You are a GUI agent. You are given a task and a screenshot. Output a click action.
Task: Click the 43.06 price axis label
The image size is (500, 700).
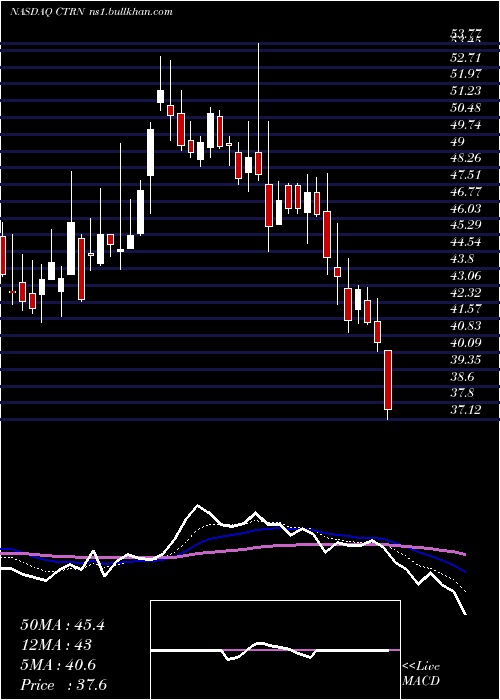tap(466, 276)
